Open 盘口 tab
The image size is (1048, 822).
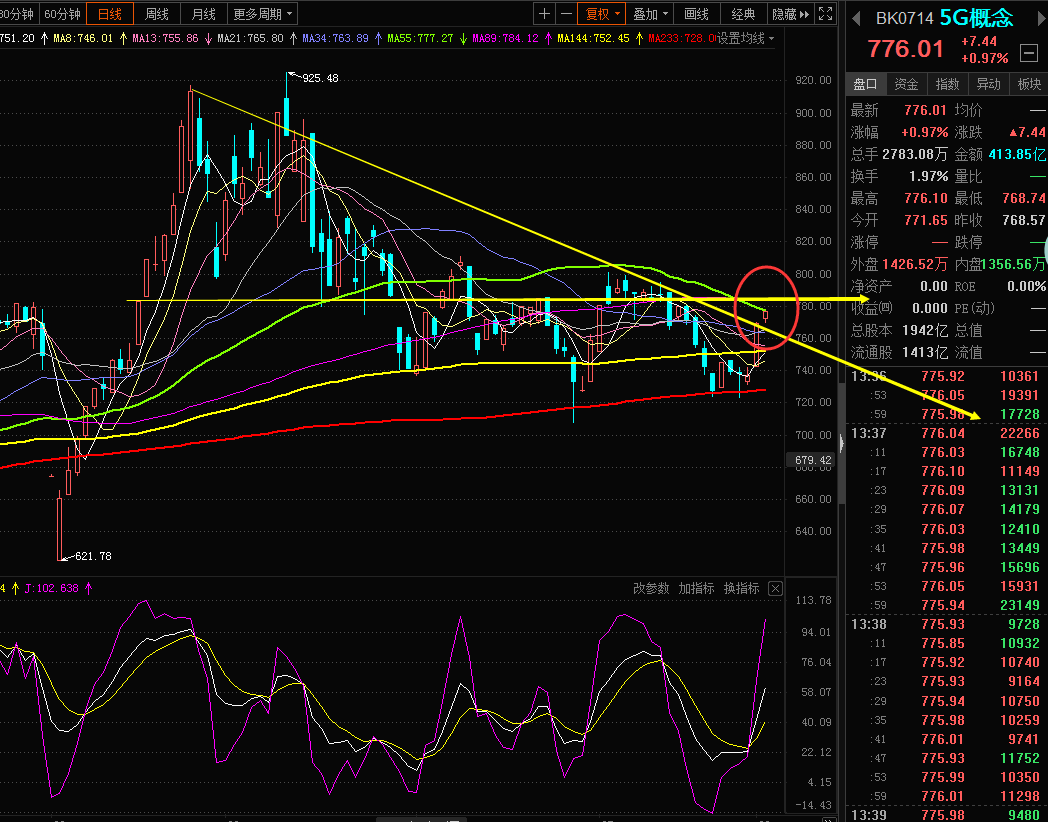[x=866, y=84]
